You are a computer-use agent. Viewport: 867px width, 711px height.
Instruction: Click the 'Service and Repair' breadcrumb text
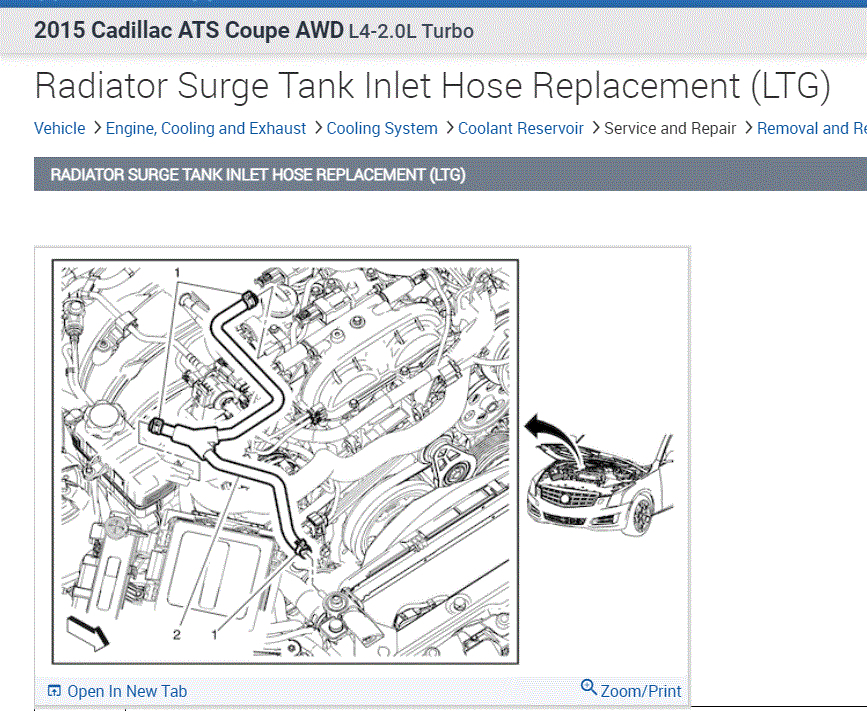coord(670,128)
